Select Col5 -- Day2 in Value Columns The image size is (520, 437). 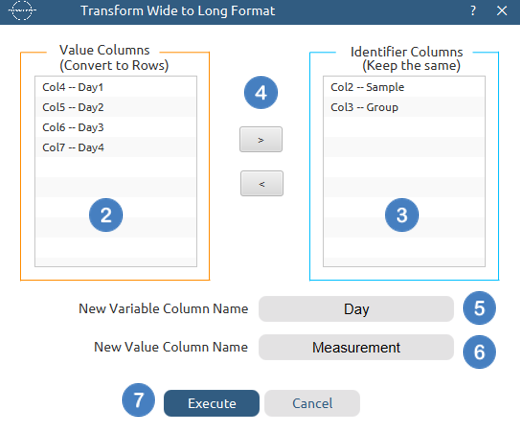[x=116, y=107]
